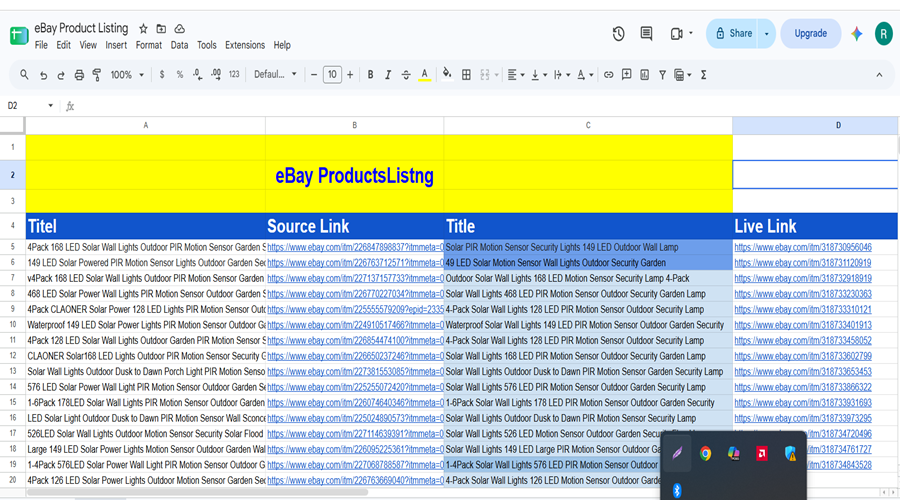The image size is (900, 500).
Task: Click the font size field
Action: click(332, 75)
